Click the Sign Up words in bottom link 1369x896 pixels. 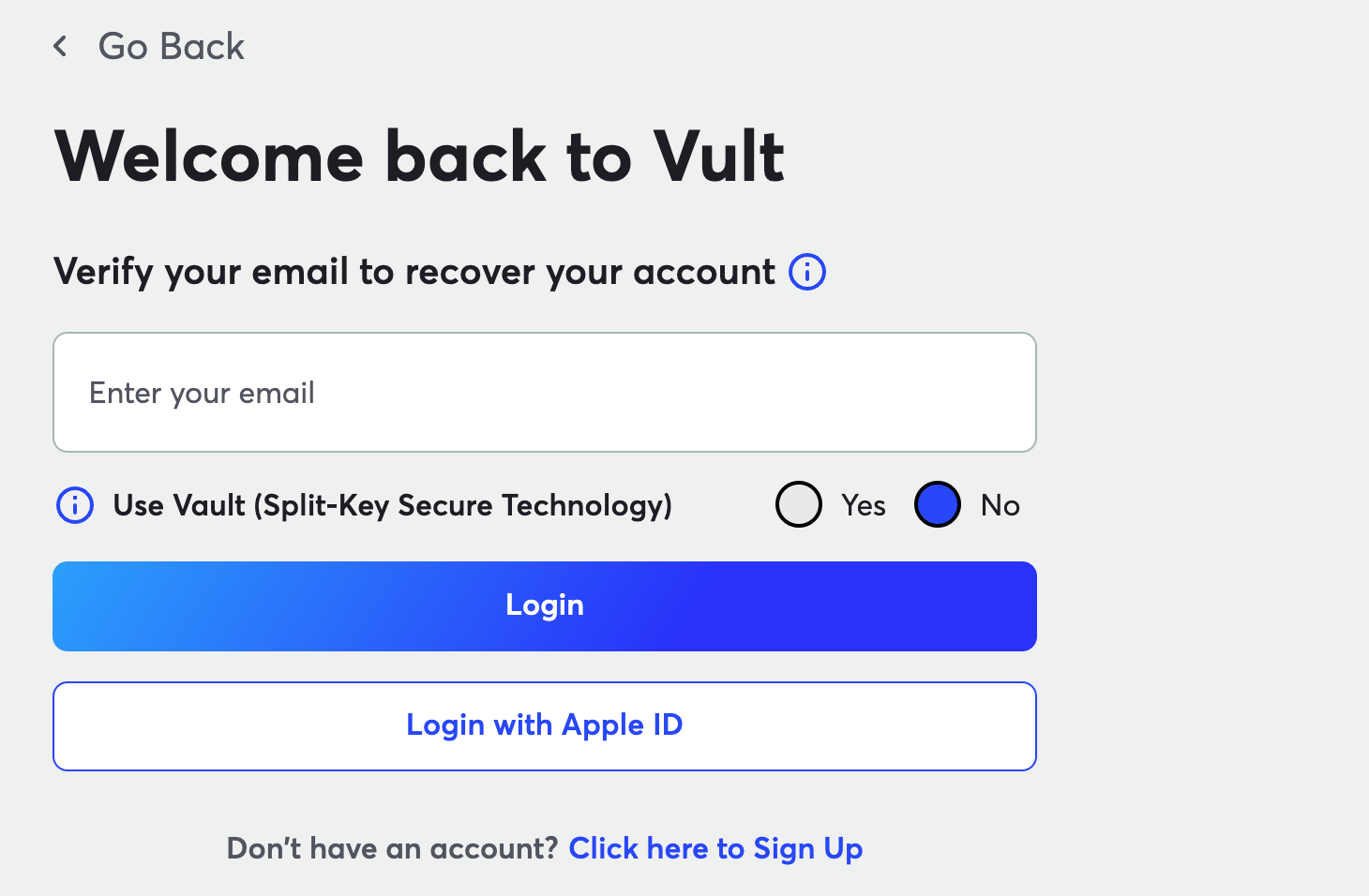[807, 848]
